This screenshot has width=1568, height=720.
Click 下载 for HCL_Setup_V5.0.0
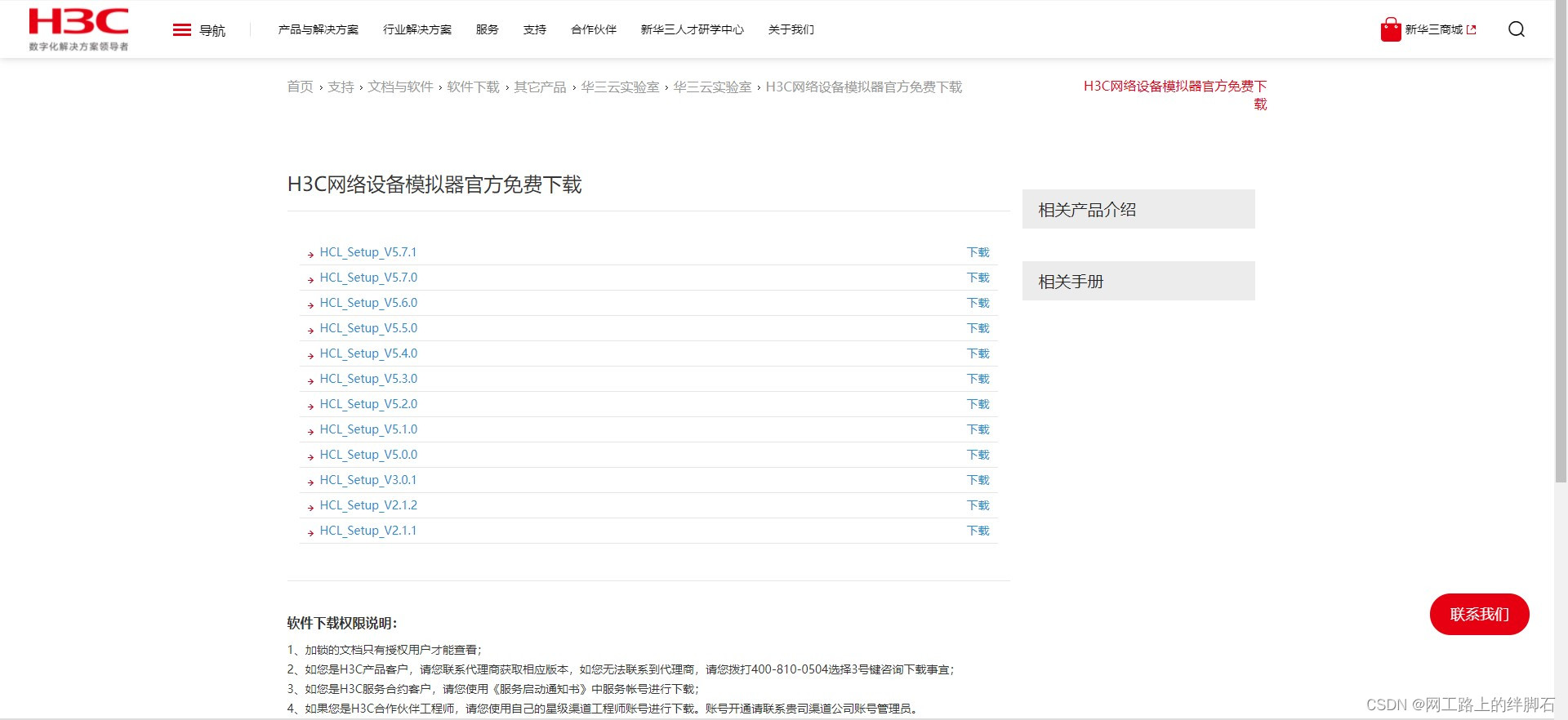(978, 455)
